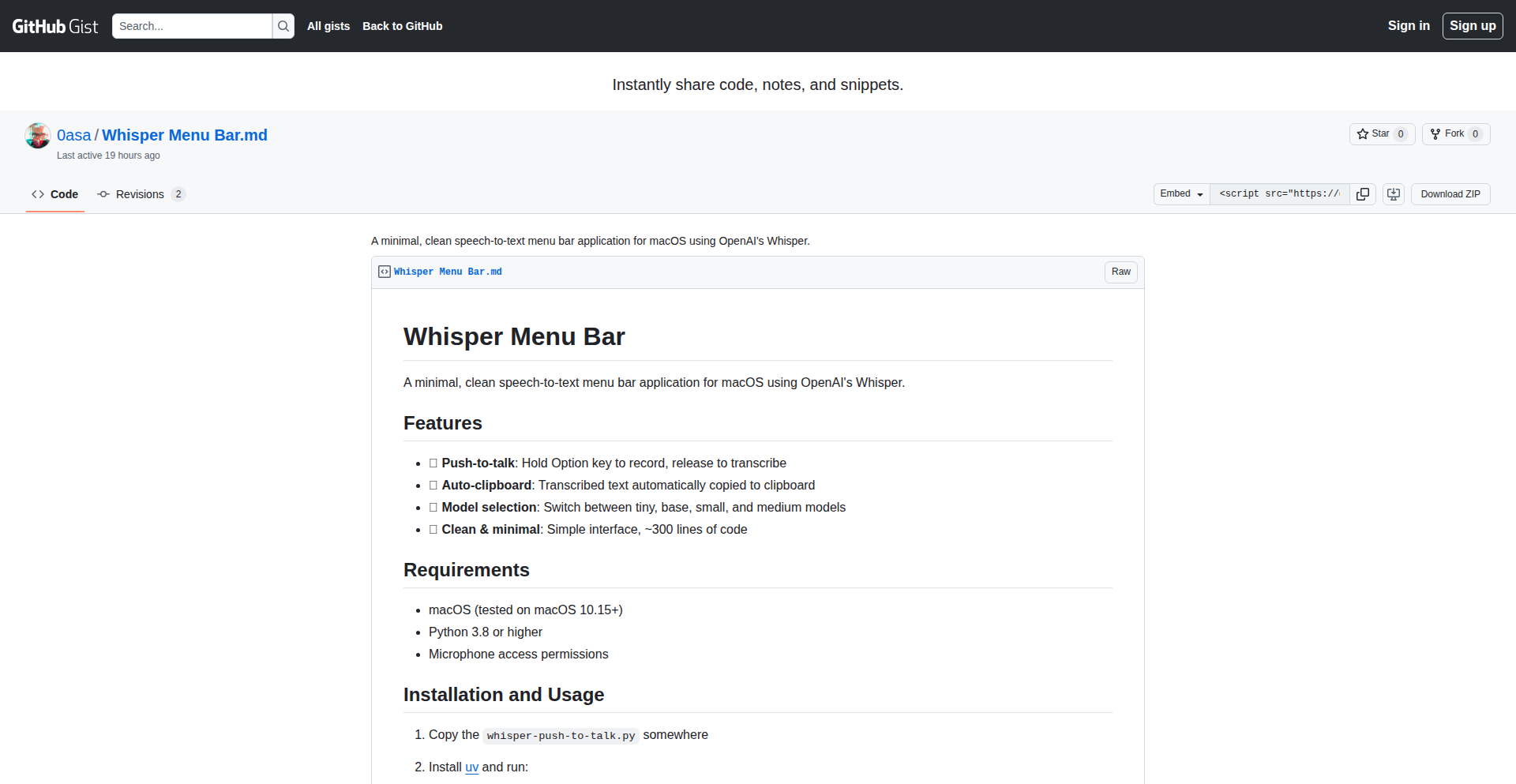Open the Embed dropdown
1516x784 pixels.
(1180, 193)
